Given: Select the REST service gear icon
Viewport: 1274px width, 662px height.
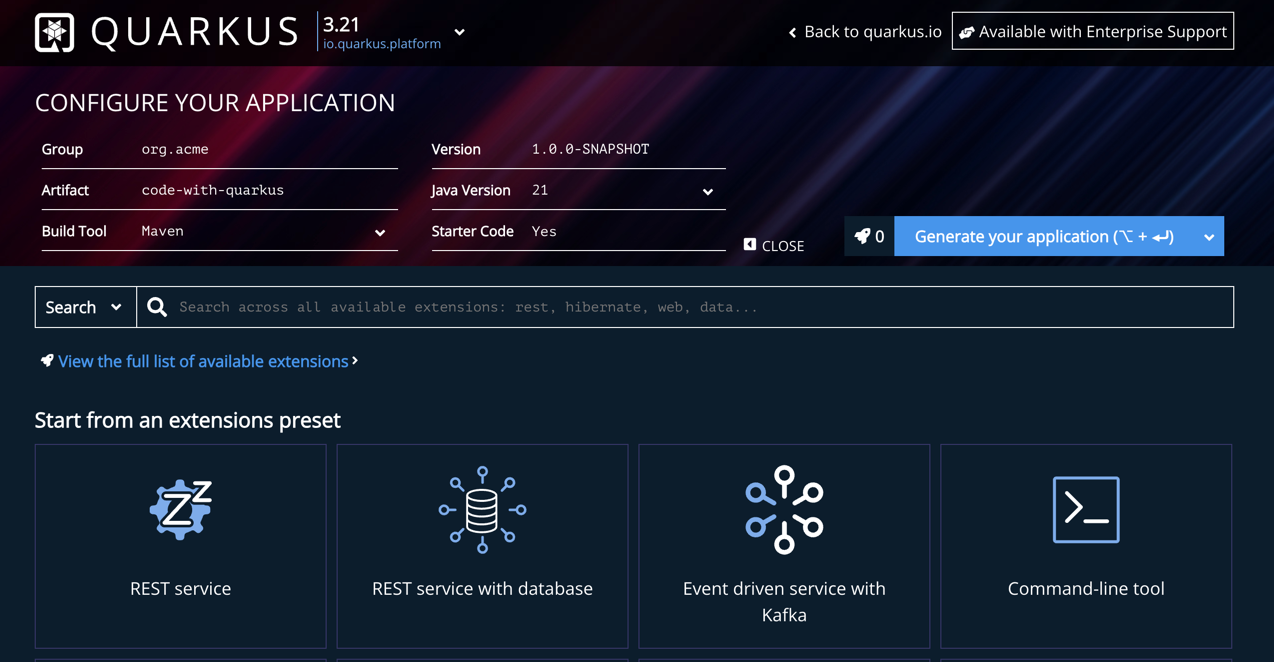Looking at the screenshot, I should (x=181, y=509).
